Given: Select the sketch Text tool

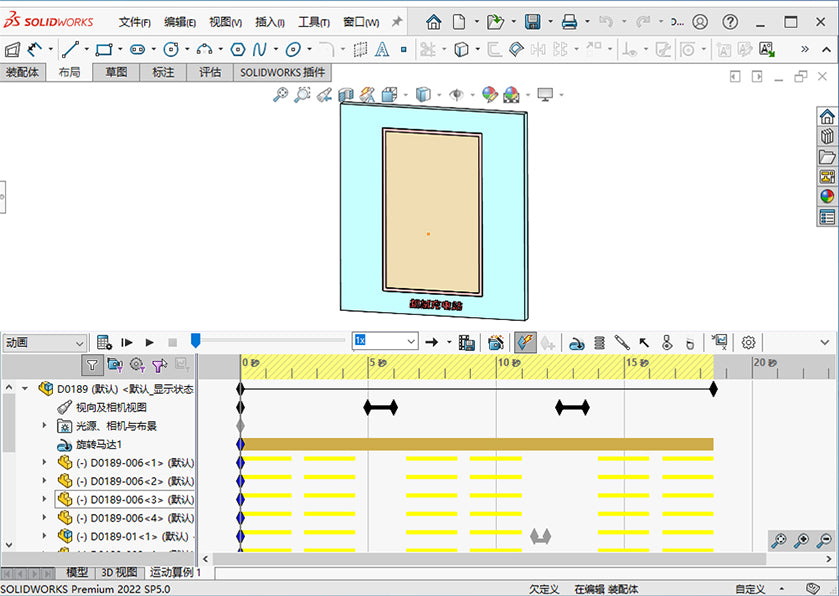Looking at the screenshot, I should [382, 50].
